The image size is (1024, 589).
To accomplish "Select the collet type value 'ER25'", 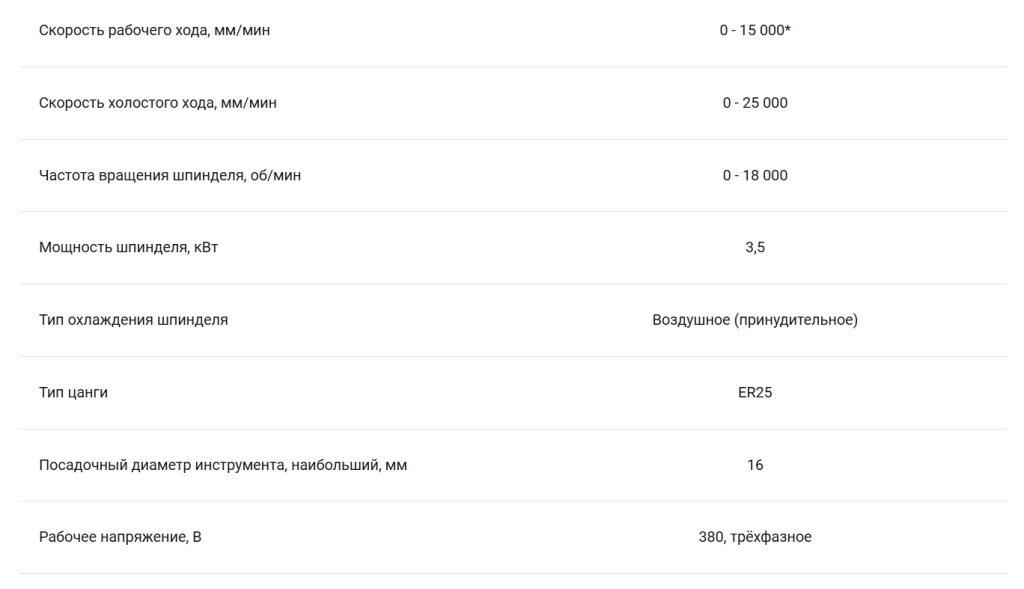I will point(755,392).
